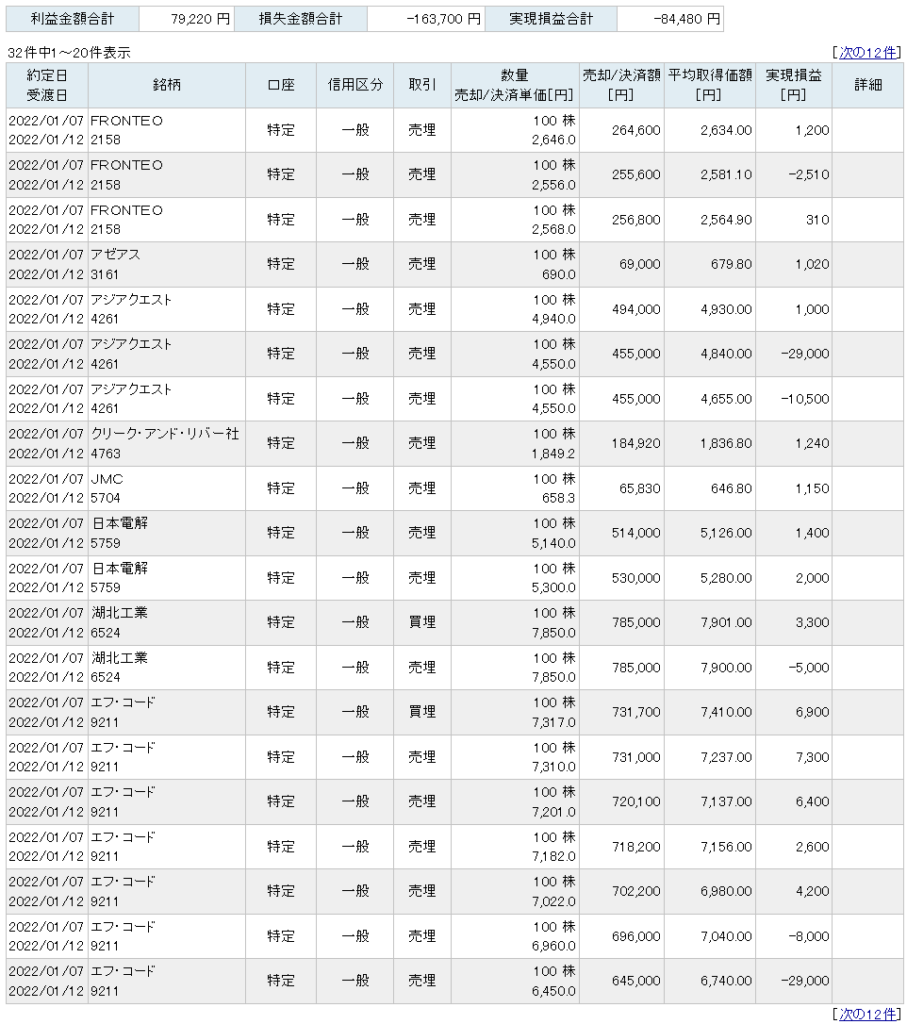
Task: Click the -10,500 realized loss cell
Action: [x=805, y=399]
